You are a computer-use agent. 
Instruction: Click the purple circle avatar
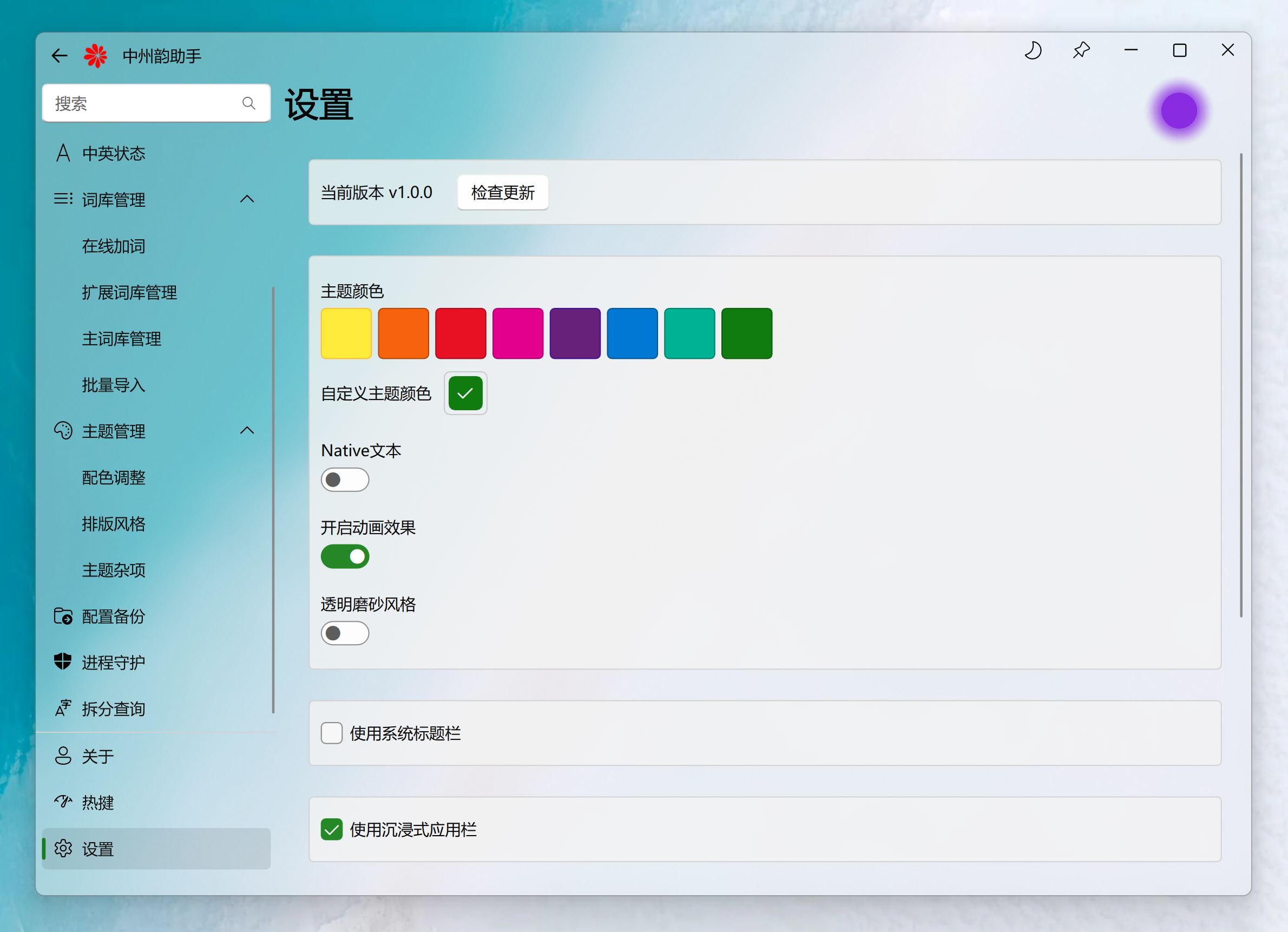(x=1179, y=111)
